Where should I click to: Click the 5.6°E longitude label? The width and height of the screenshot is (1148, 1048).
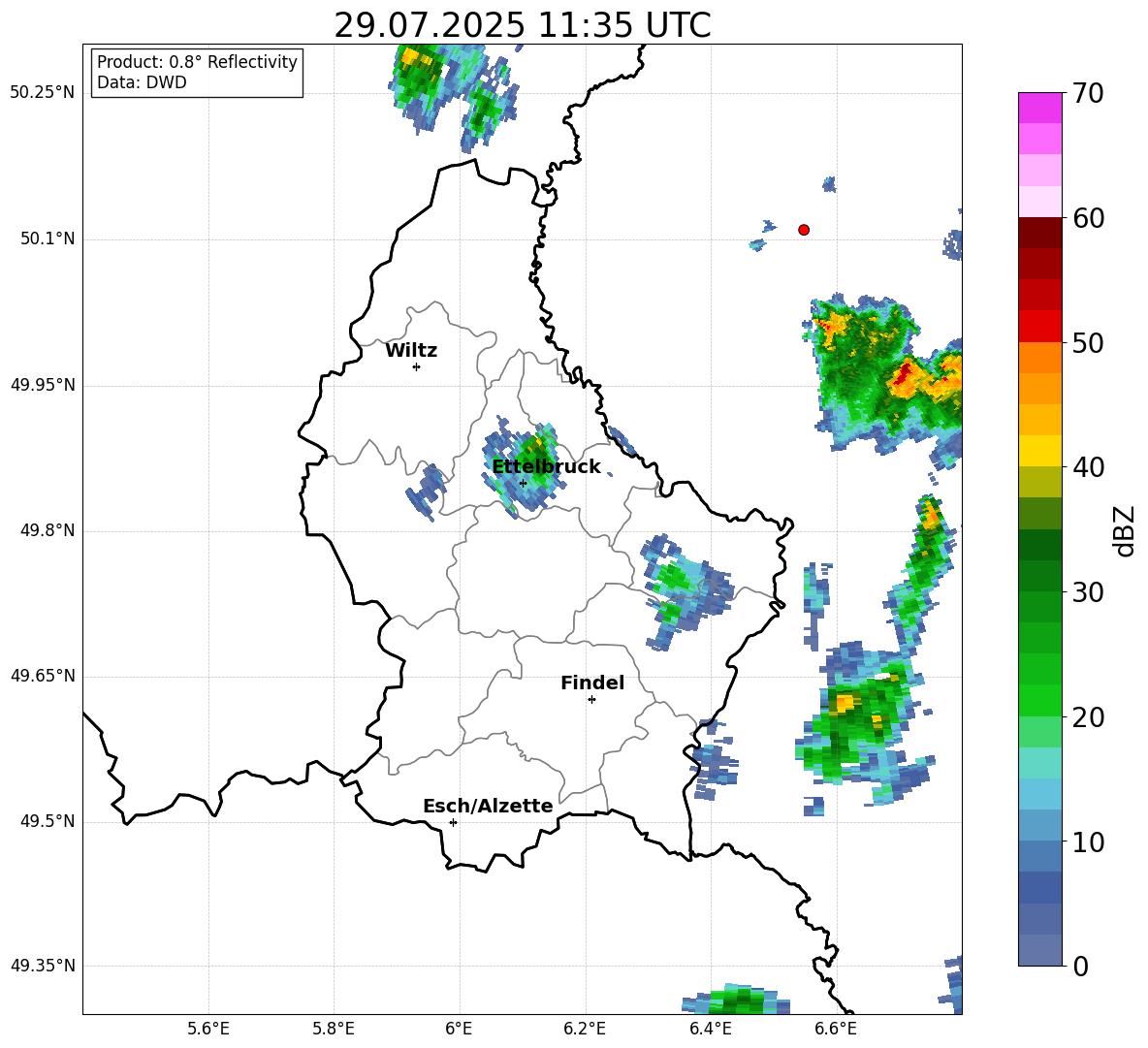[208, 1029]
